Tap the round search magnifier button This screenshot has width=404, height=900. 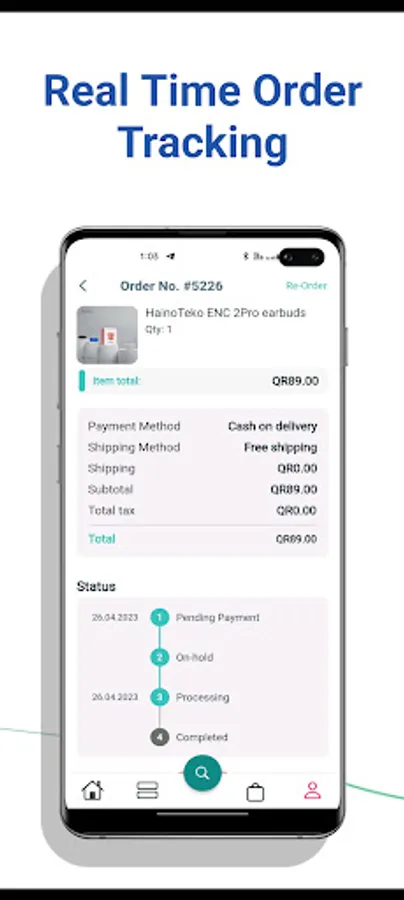click(x=202, y=773)
